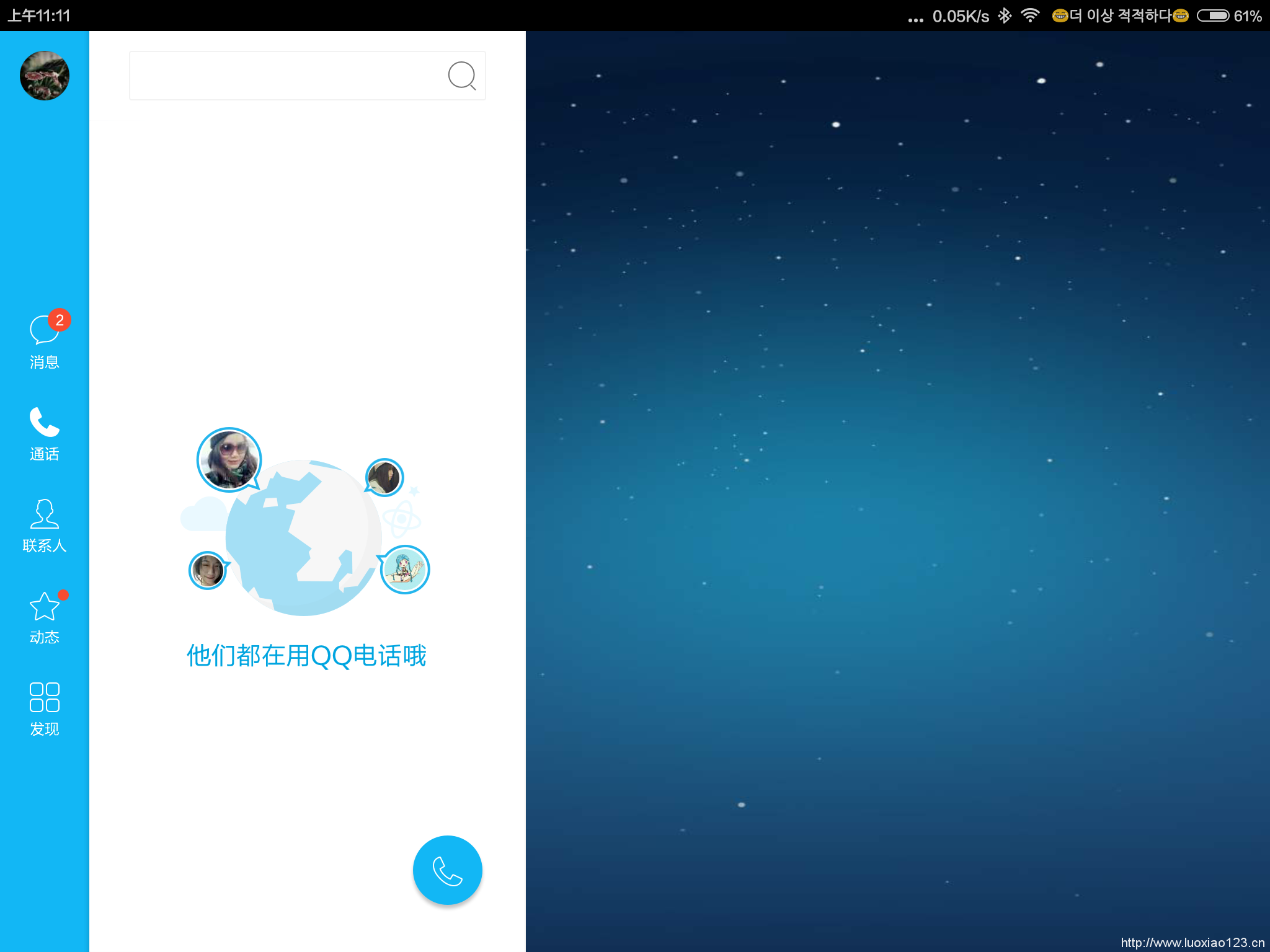Tap the four-squares discover icon

tap(44, 697)
